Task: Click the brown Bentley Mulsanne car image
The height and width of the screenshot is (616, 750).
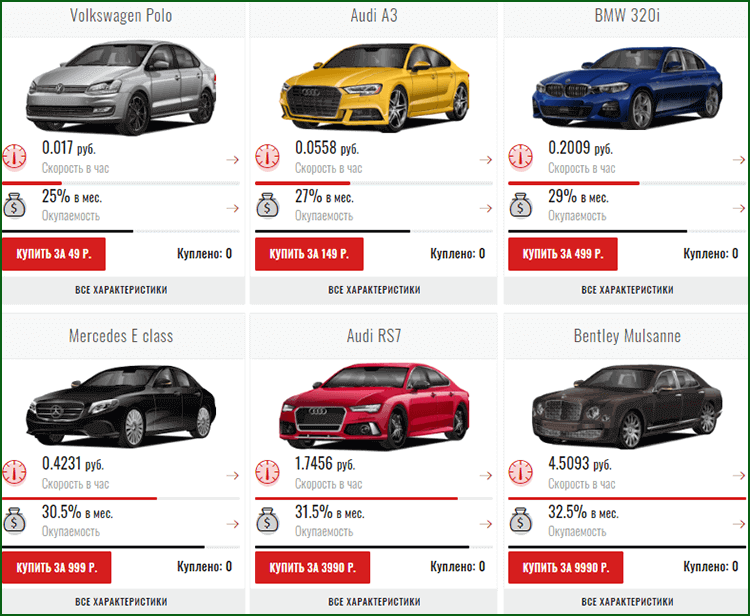Action: coord(627,407)
